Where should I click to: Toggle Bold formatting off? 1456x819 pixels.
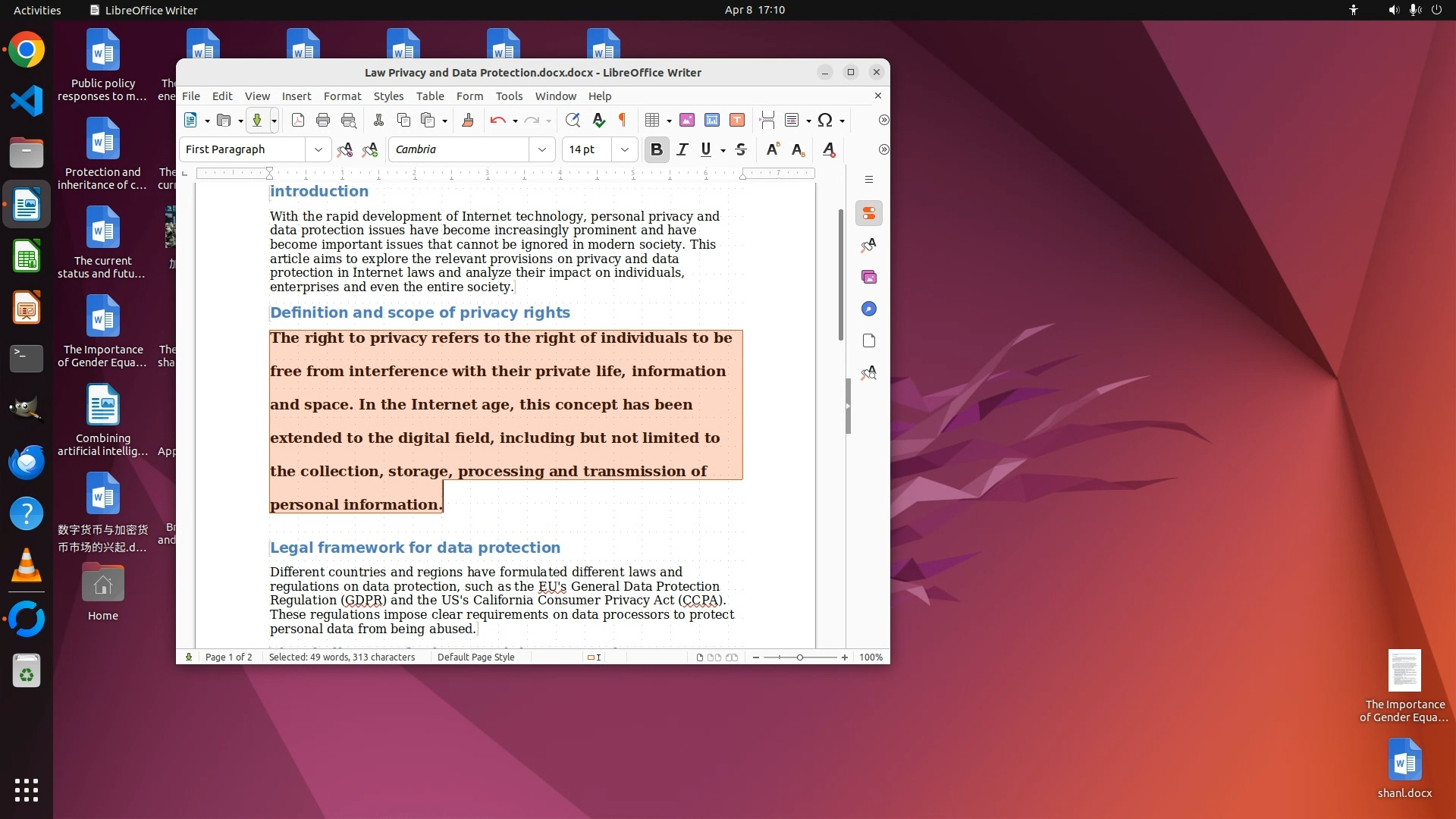click(657, 150)
